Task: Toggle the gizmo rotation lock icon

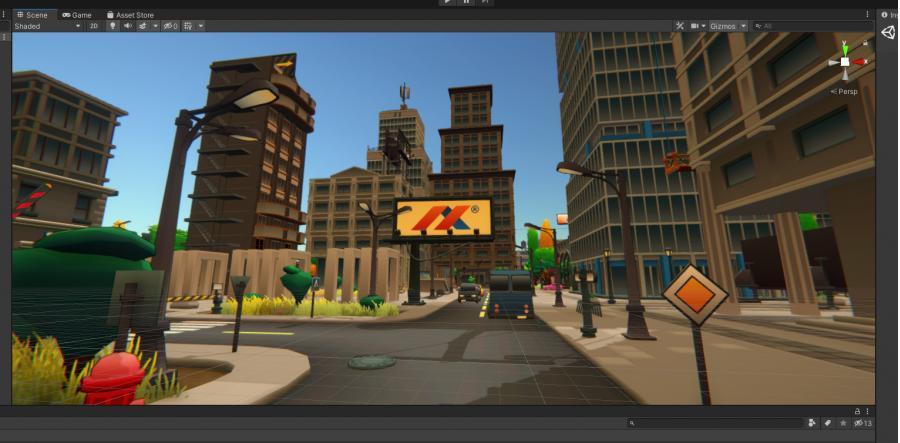Action: [865, 43]
